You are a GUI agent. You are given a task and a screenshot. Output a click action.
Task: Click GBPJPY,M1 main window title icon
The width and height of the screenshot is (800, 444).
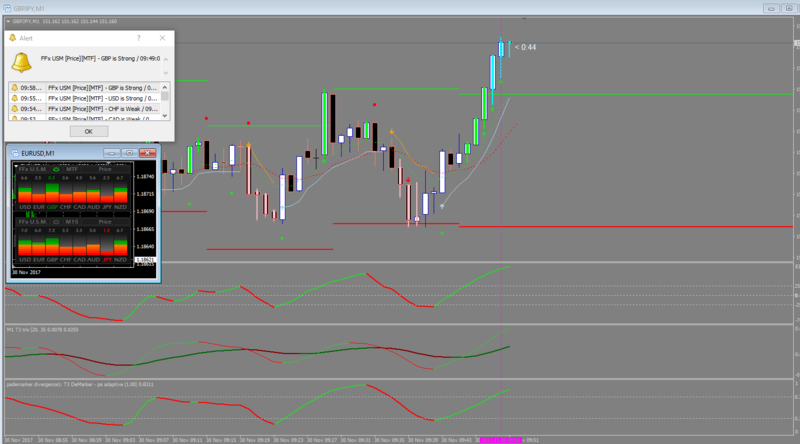point(7,8)
